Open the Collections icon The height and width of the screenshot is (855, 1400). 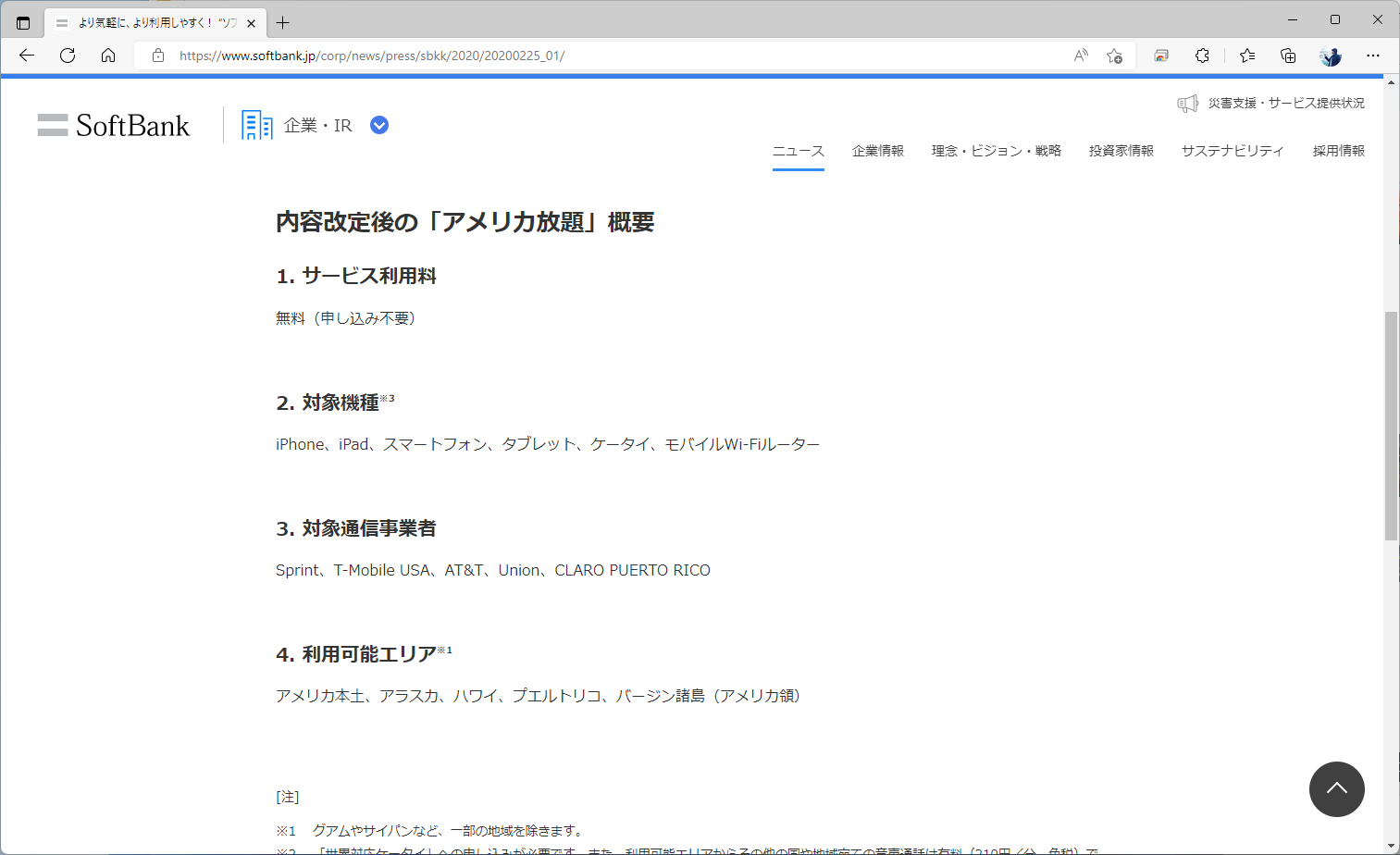1288,56
